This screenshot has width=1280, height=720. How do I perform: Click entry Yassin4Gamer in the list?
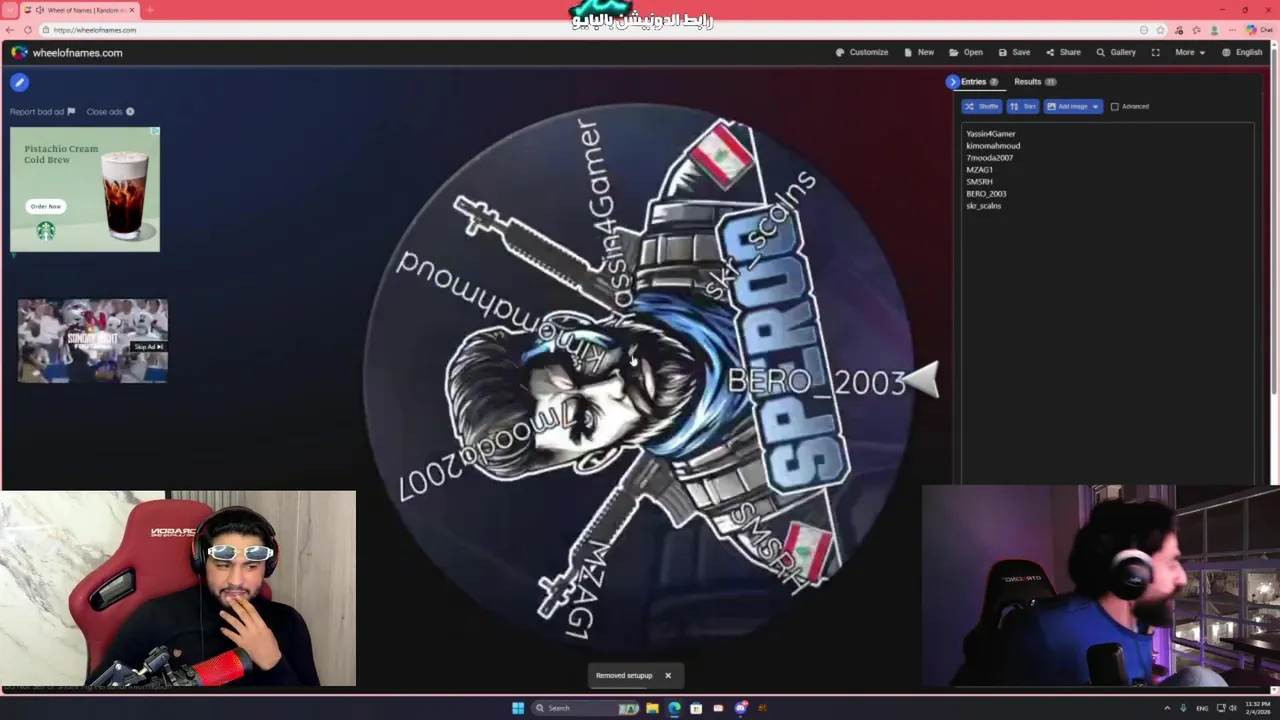coord(990,134)
